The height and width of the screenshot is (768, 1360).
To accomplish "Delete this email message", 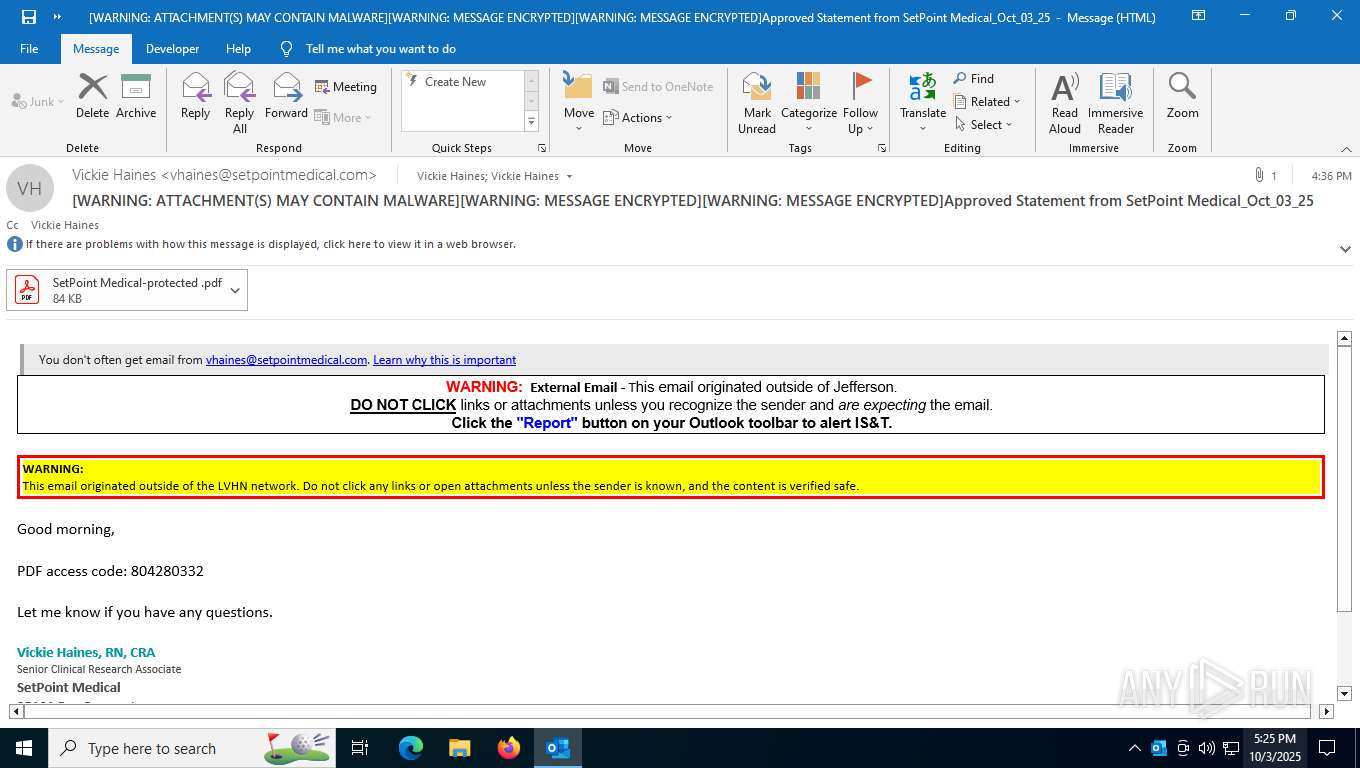I will click(92, 96).
